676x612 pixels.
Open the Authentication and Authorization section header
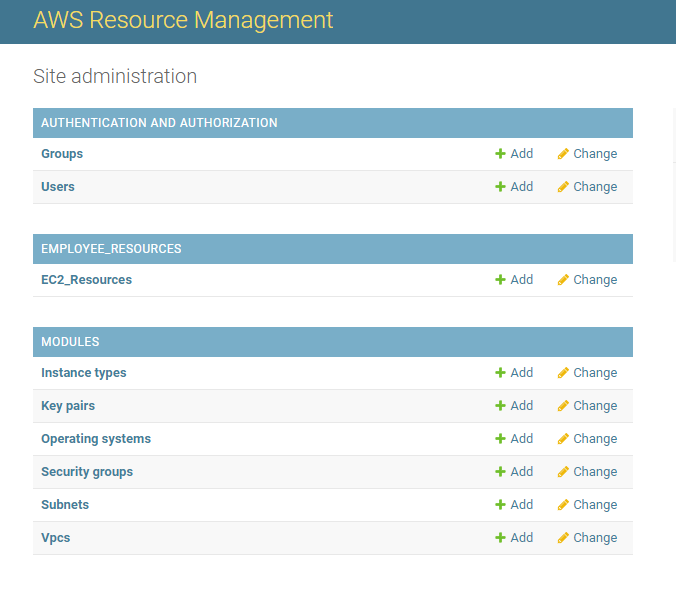click(159, 123)
